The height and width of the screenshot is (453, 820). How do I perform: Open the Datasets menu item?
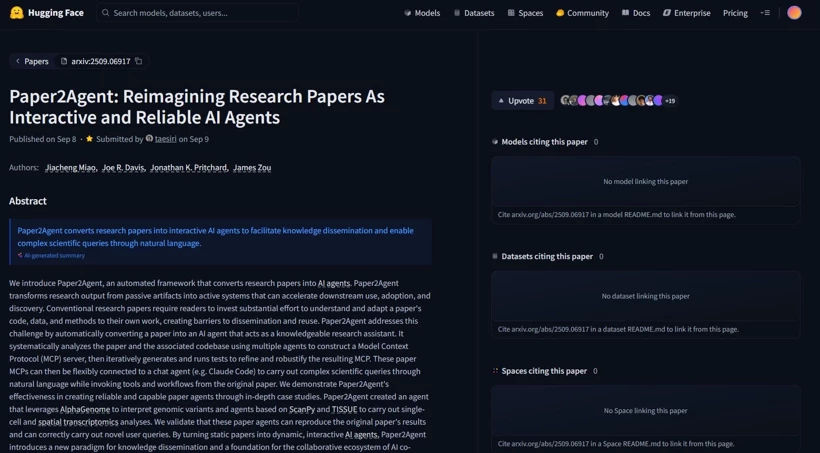coord(474,13)
